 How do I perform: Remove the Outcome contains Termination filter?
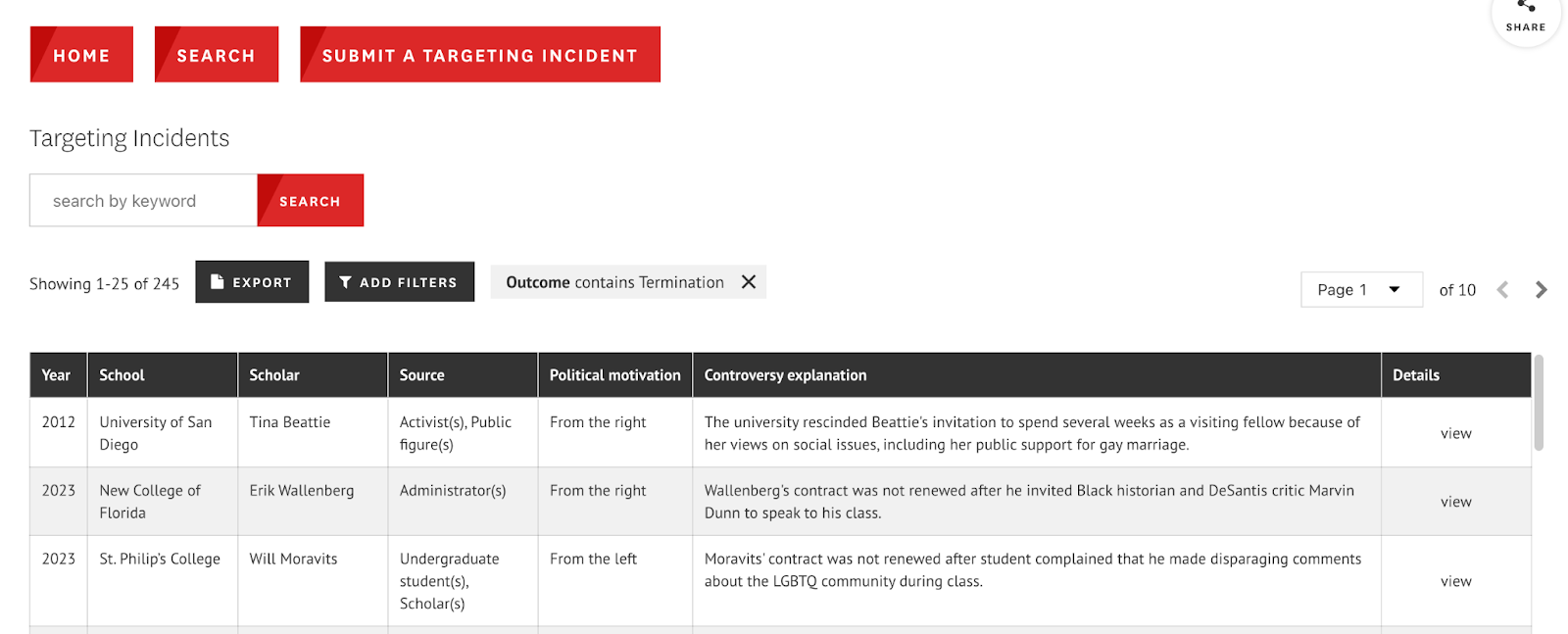749,282
